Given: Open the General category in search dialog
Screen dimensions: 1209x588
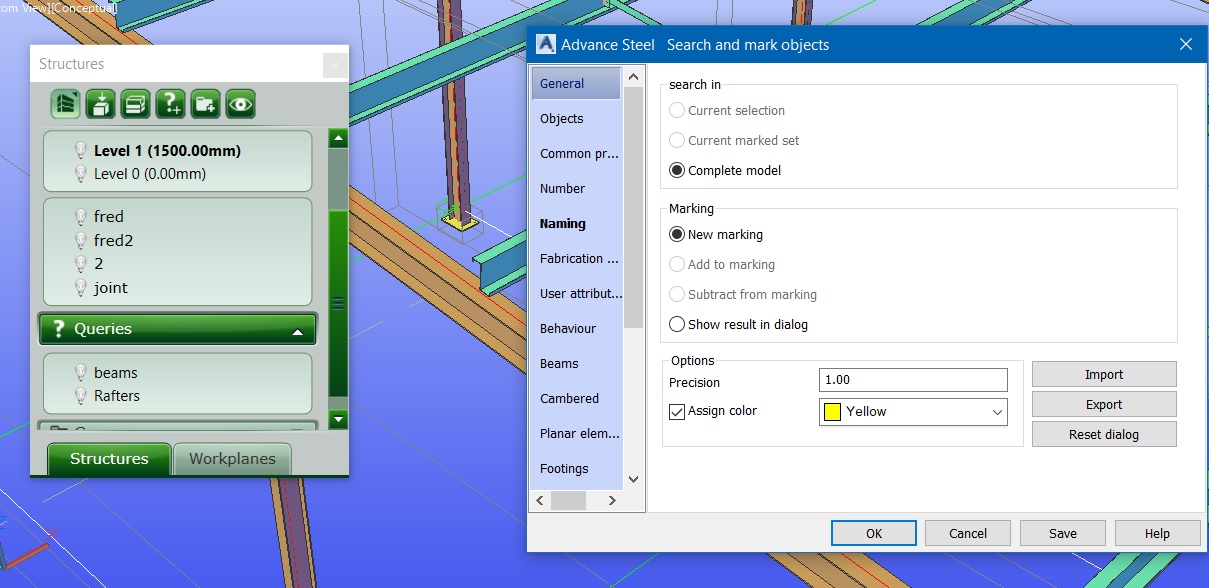Looking at the screenshot, I should pos(576,83).
